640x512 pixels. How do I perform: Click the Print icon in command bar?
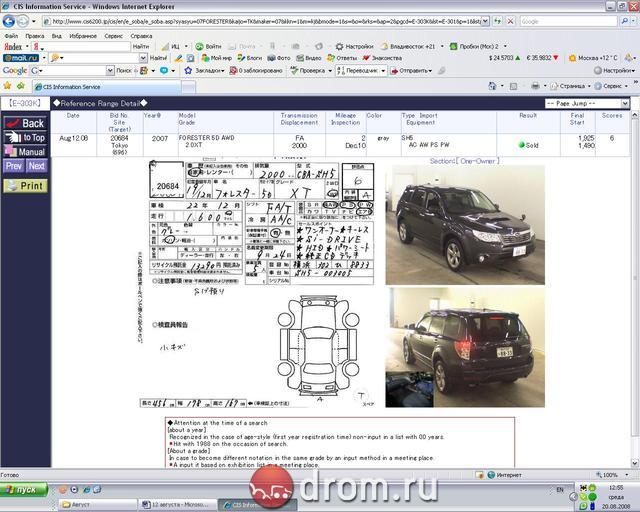click(535, 86)
